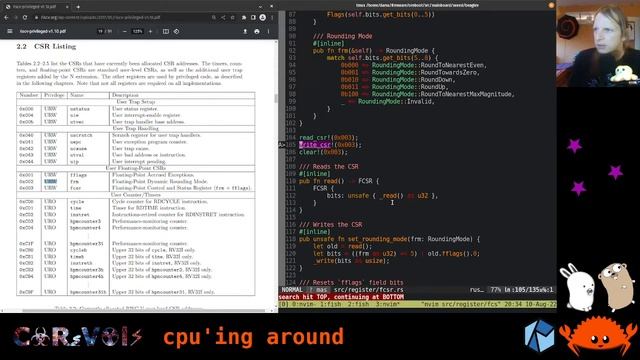Select the riscv-privileged-v1.10.pdf browser tab
The width and height of the screenshot is (640, 360).
tap(36, 7)
